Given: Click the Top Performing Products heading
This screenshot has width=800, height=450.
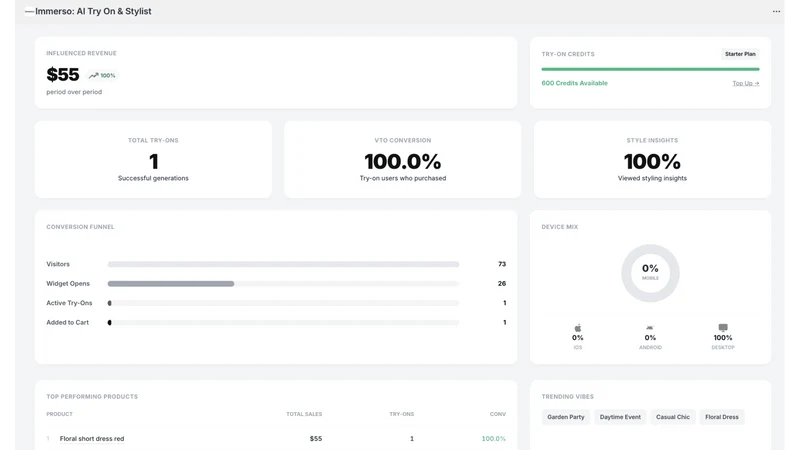Looking at the screenshot, I should [x=92, y=397].
